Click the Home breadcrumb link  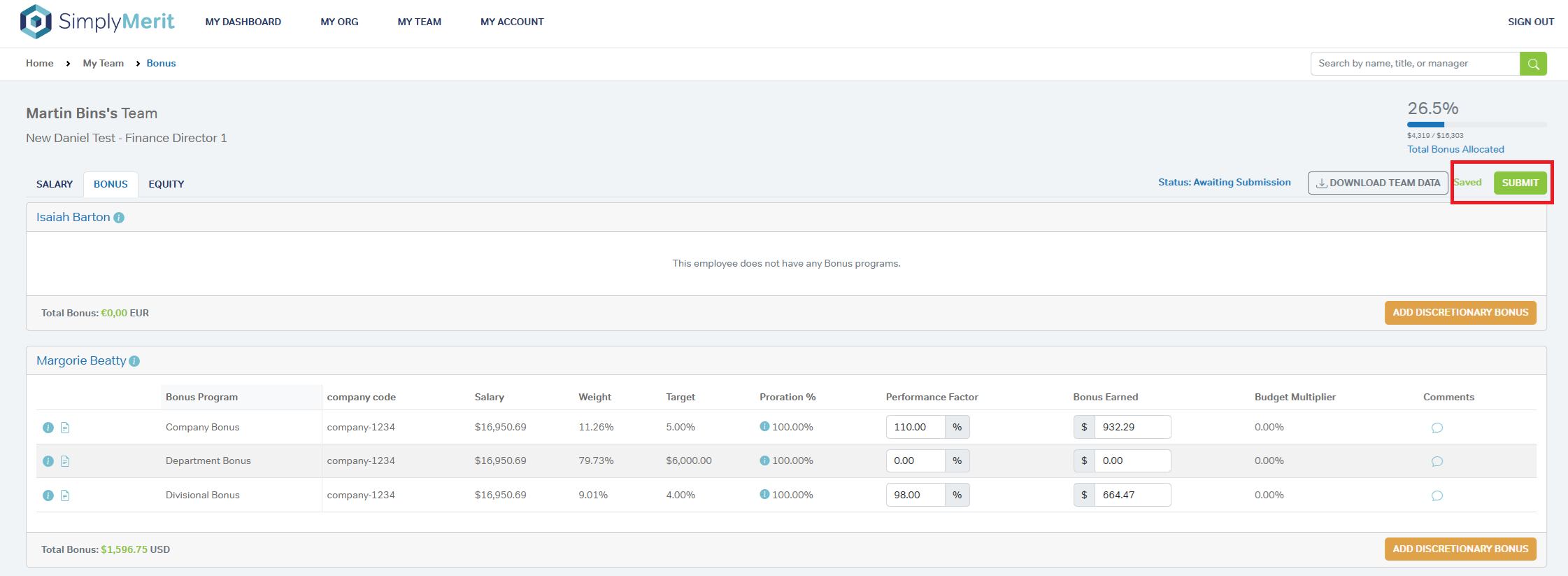click(40, 63)
